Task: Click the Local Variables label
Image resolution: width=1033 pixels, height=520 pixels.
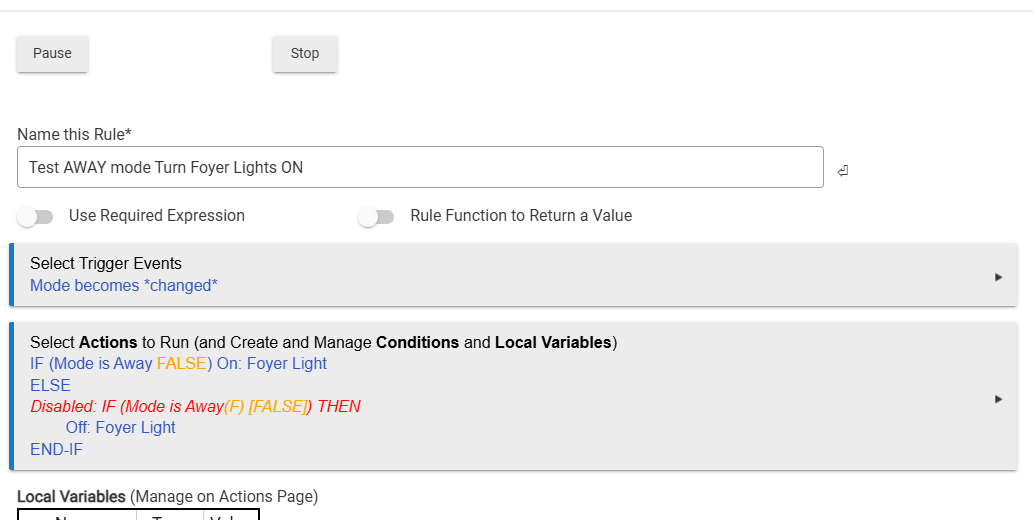Action: coord(71,496)
